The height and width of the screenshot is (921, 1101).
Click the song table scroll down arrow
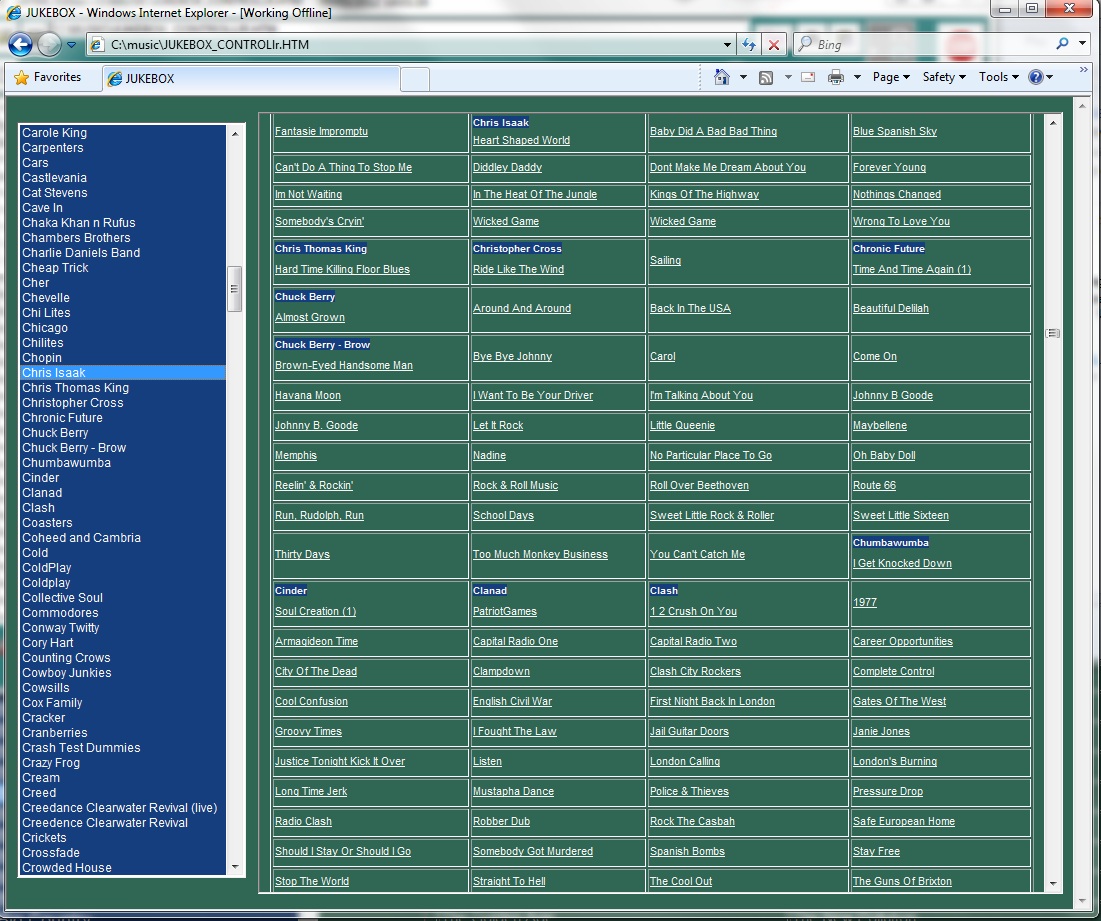click(1053, 884)
